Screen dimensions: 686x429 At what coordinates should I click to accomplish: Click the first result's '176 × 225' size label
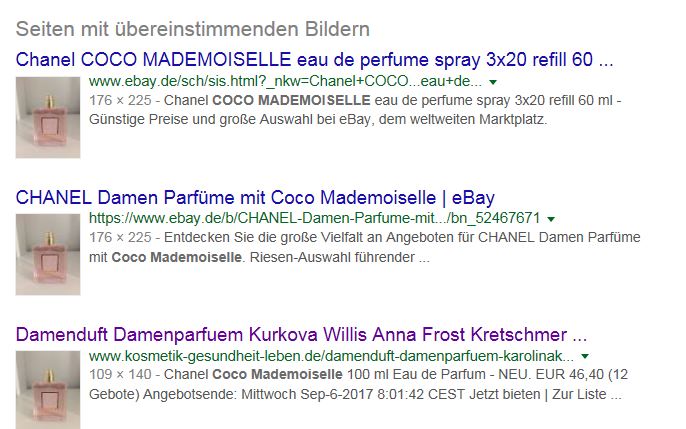[x=120, y=100]
